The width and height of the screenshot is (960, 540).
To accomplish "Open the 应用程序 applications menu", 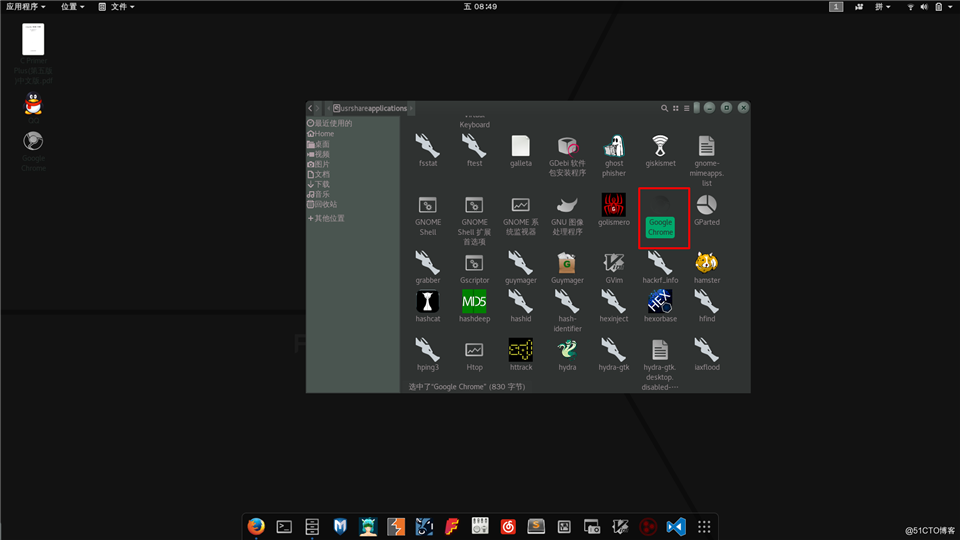I will [26, 7].
